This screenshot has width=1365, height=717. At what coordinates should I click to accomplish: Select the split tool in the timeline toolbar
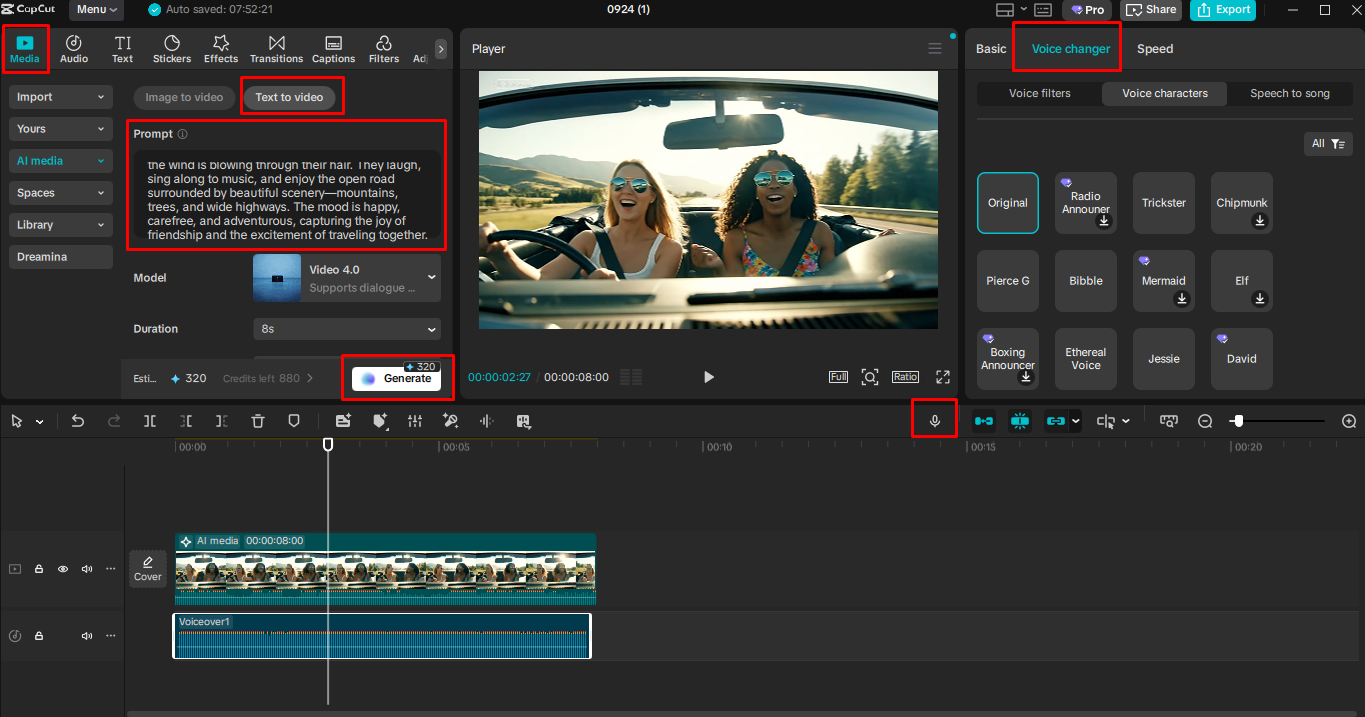pyautogui.click(x=150, y=421)
